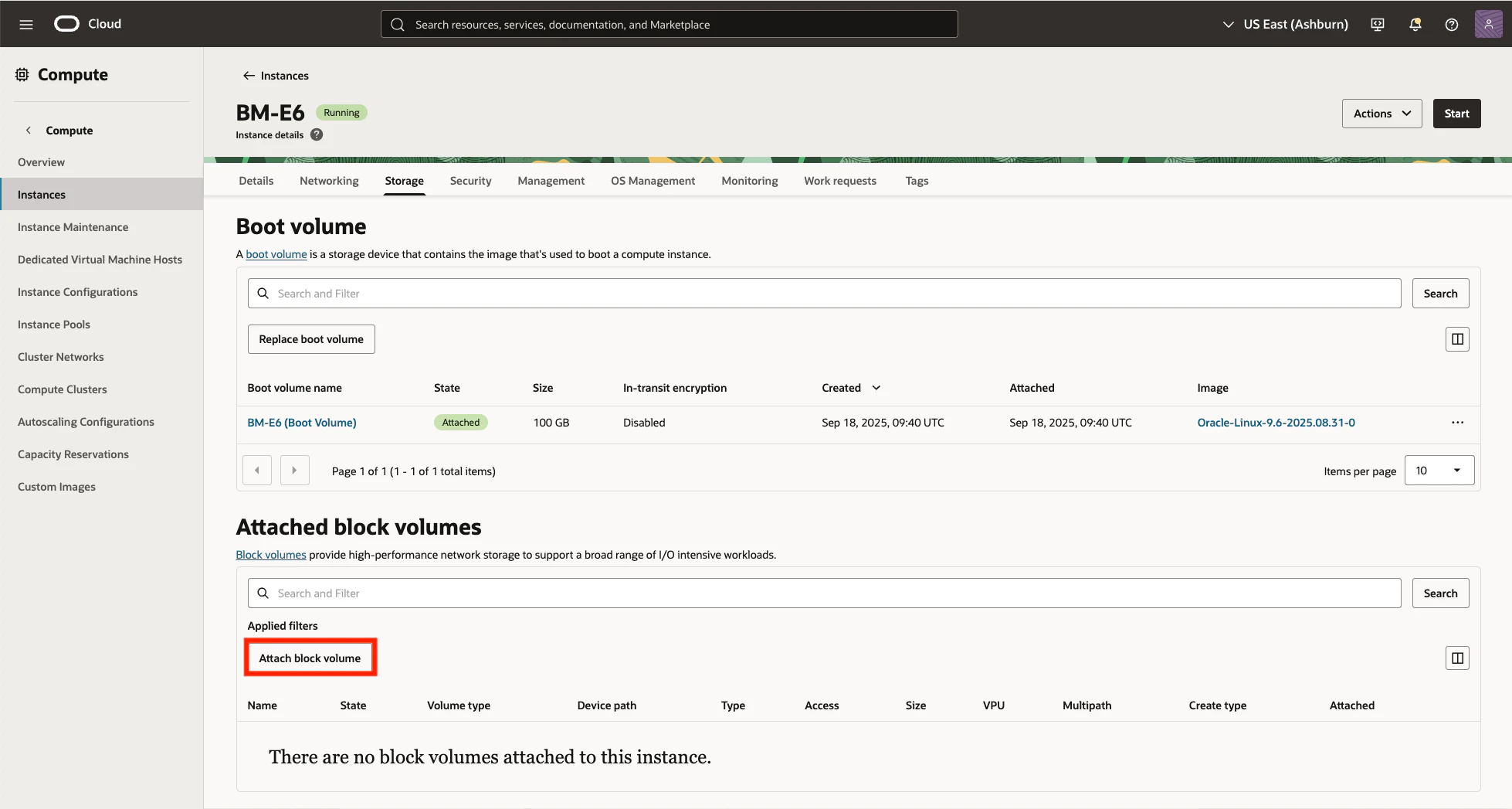
Task: Open the Work requests tab
Action: [x=840, y=181]
